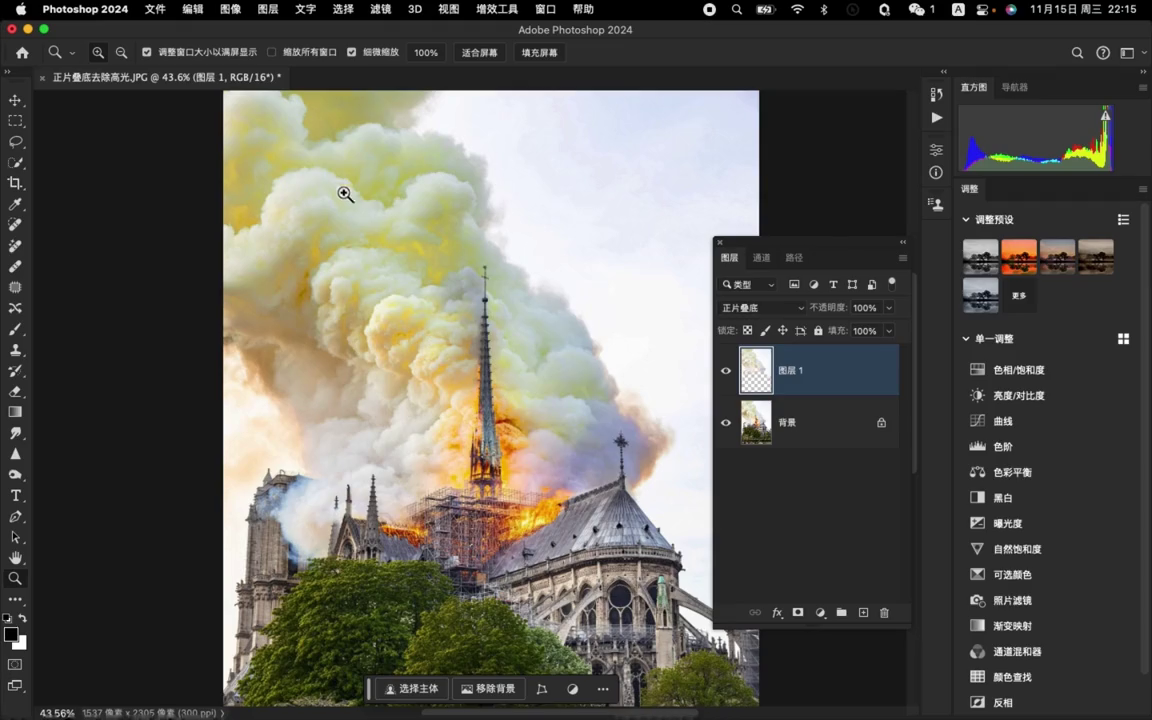Select the Crop tool

pyautogui.click(x=15, y=183)
